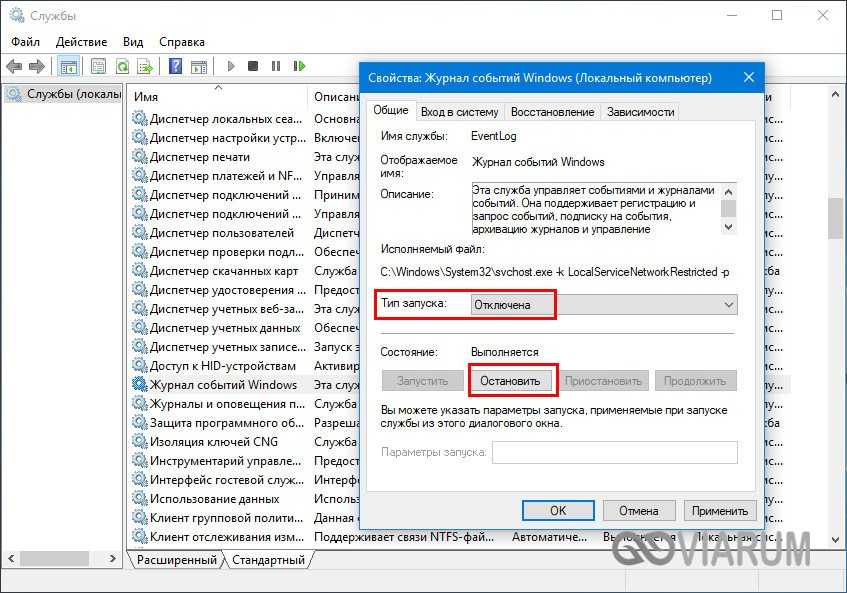Switch to the Восстановление tab
The width and height of the screenshot is (847, 593).
point(553,112)
